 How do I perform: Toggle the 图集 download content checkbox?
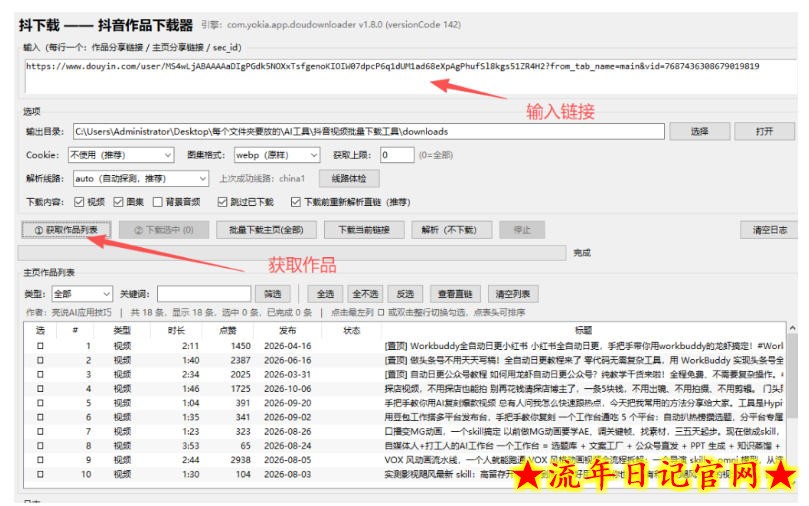coord(118,202)
